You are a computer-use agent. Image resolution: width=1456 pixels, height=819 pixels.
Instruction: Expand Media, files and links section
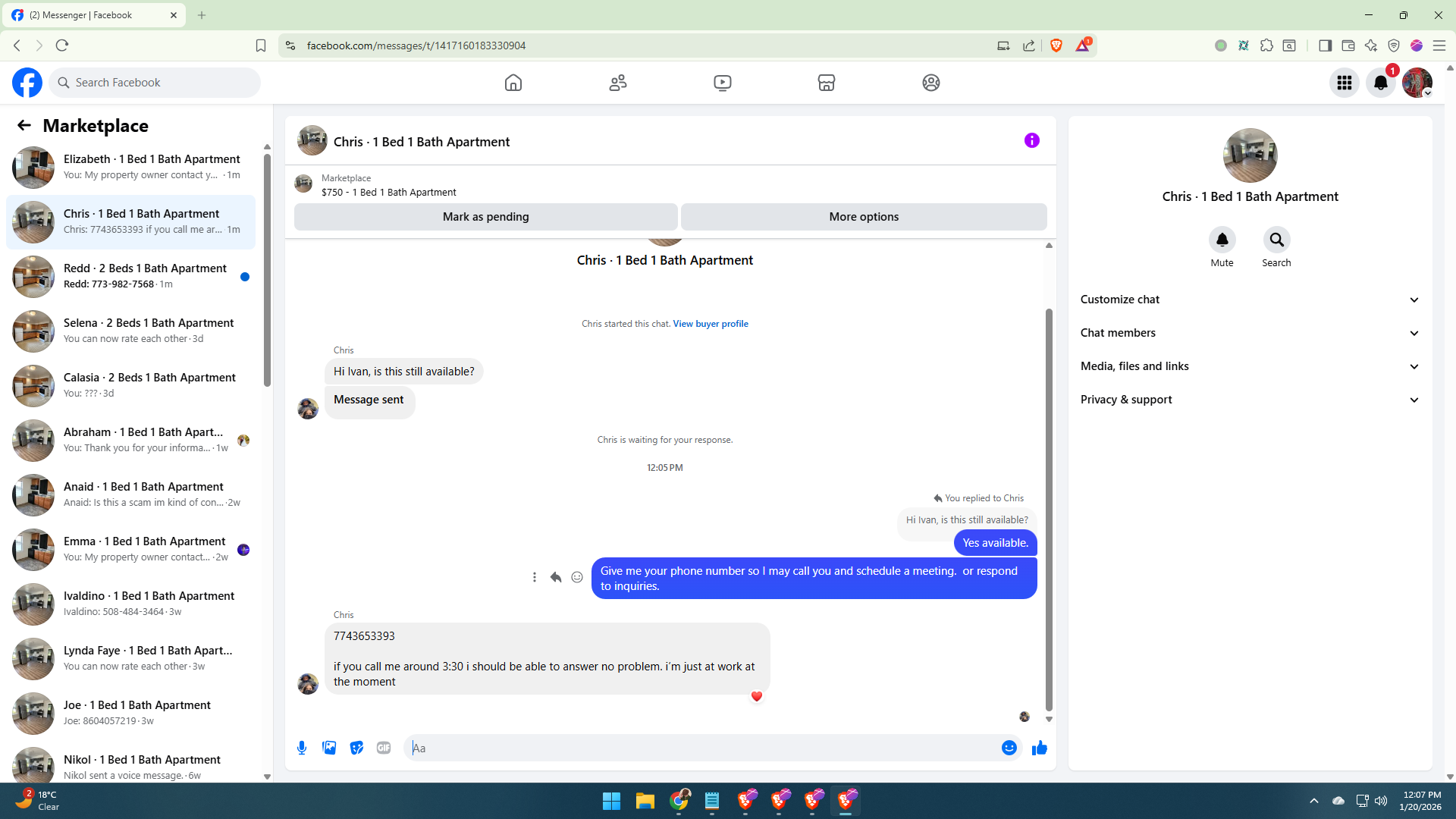[x=1250, y=366]
